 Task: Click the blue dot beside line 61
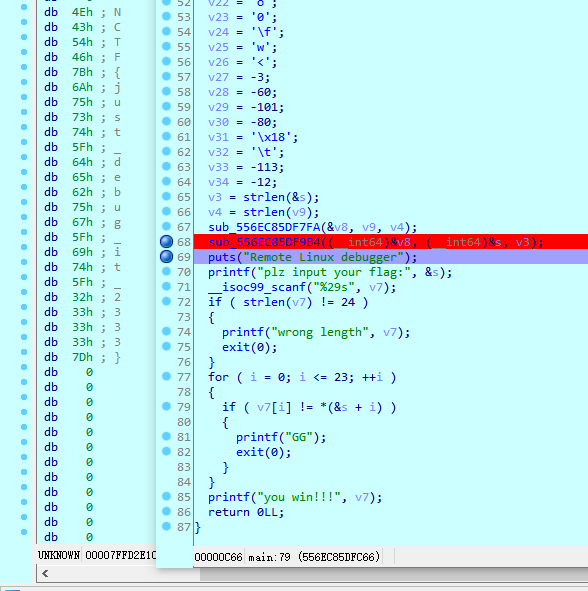click(166, 136)
